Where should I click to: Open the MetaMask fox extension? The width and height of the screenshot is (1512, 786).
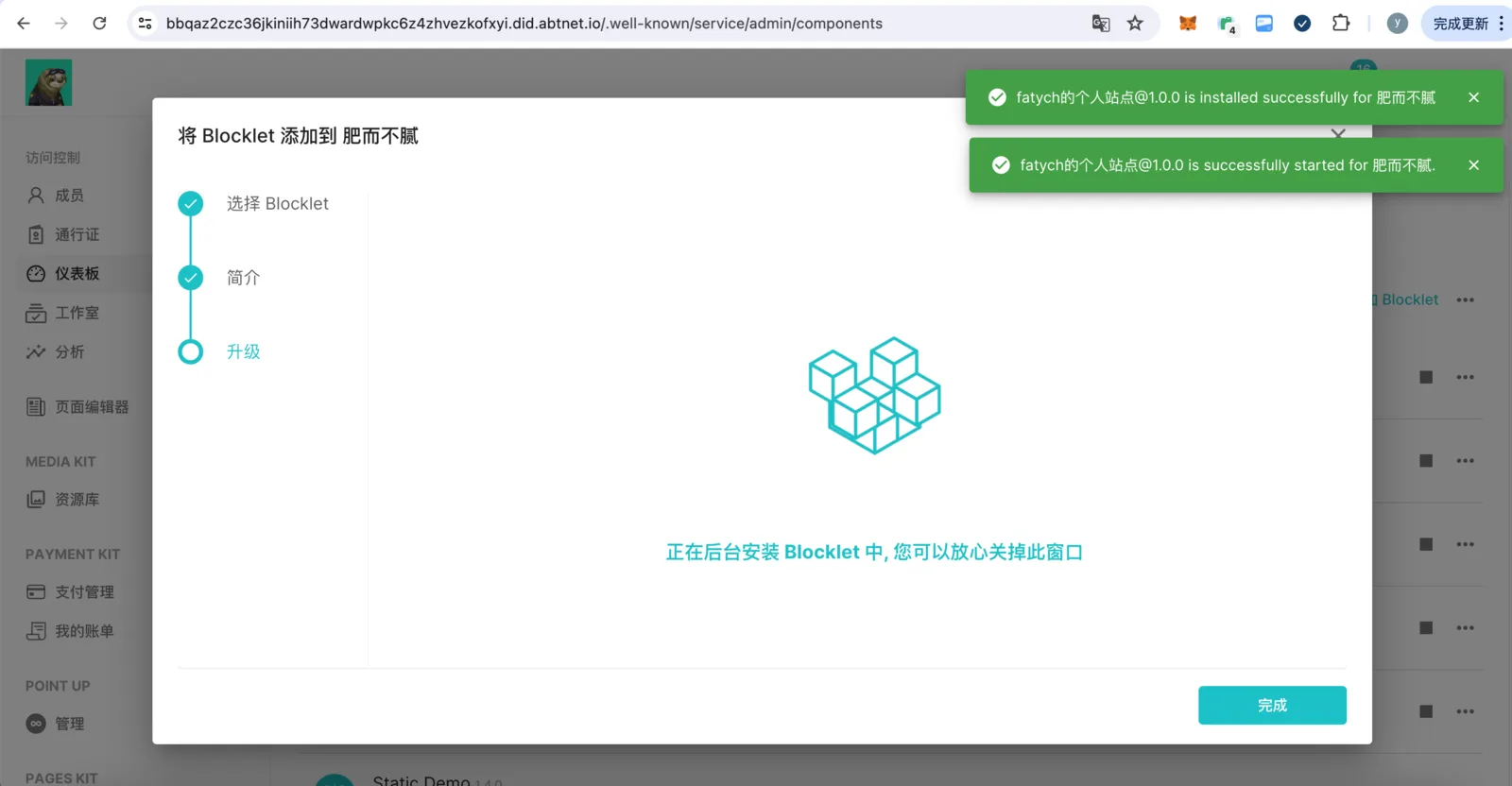pos(1188,24)
